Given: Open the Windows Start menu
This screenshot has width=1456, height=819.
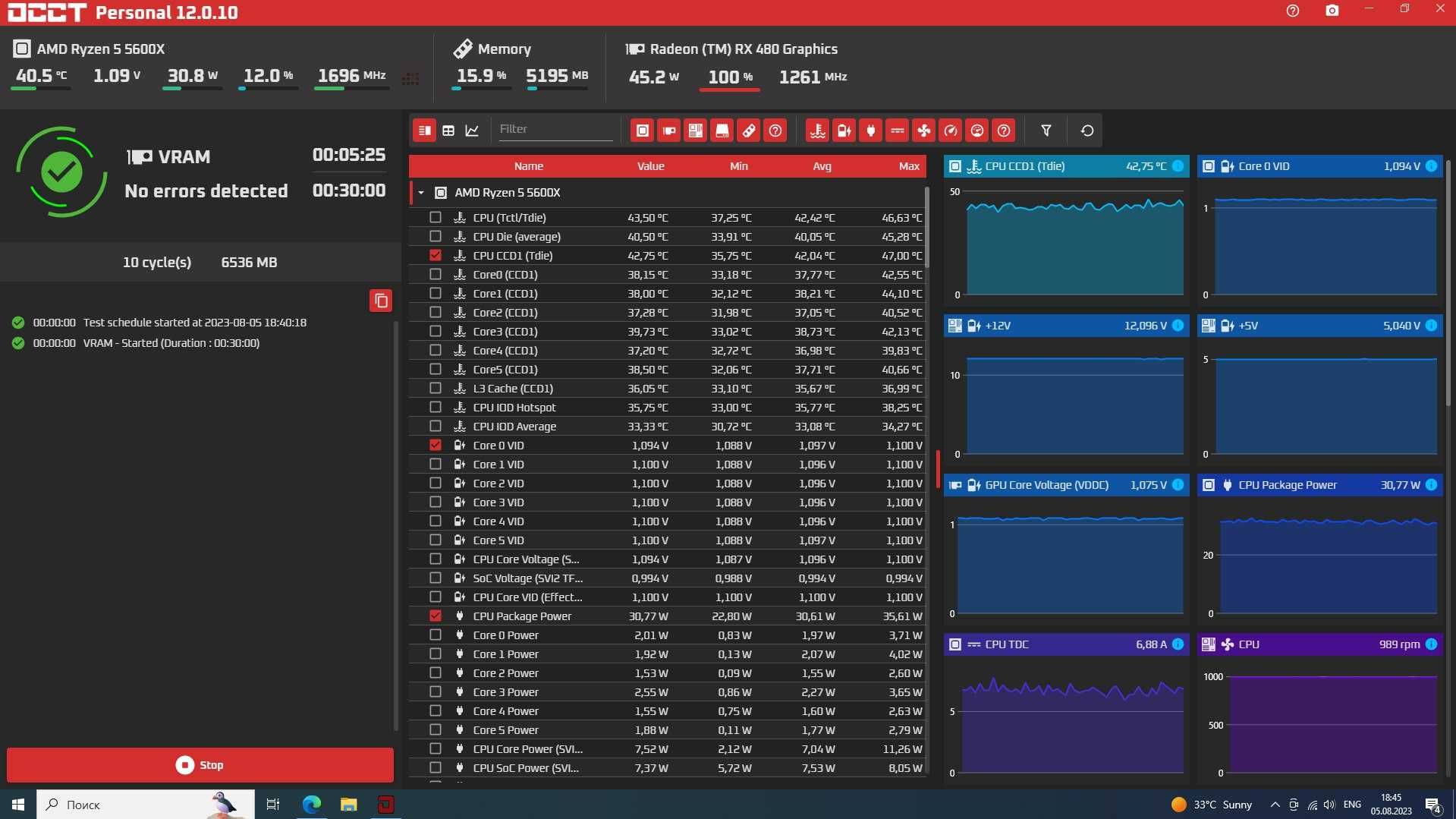Looking at the screenshot, I should [18, 805].
